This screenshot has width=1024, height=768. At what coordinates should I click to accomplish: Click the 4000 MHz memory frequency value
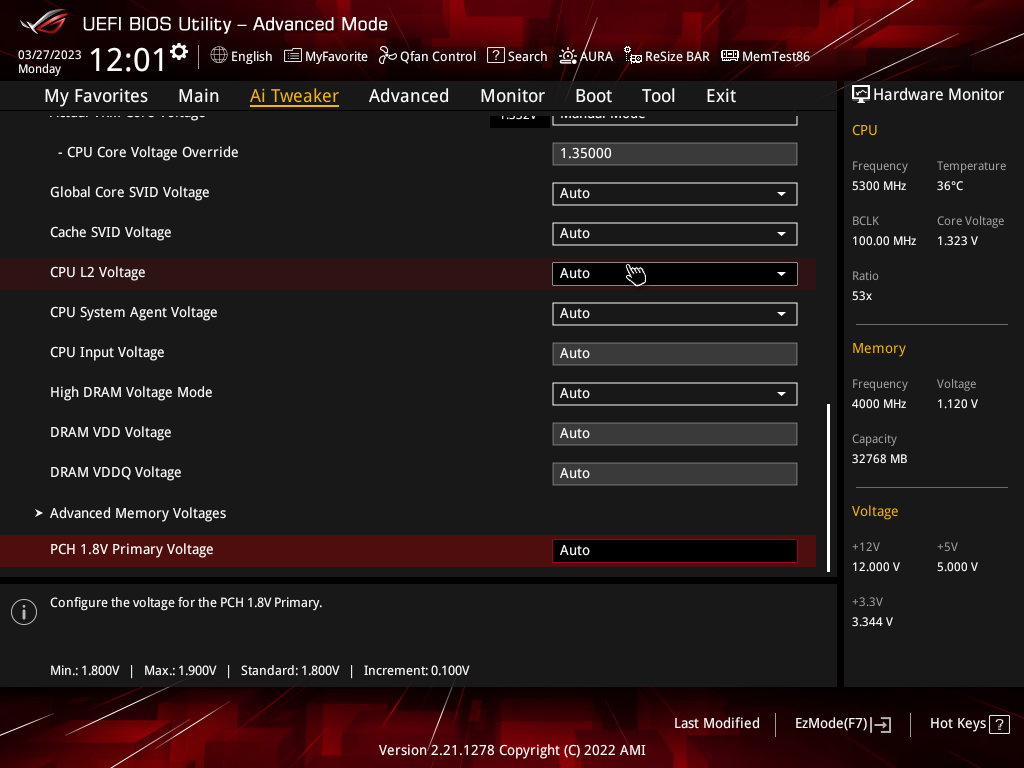(x=878, y=404)
